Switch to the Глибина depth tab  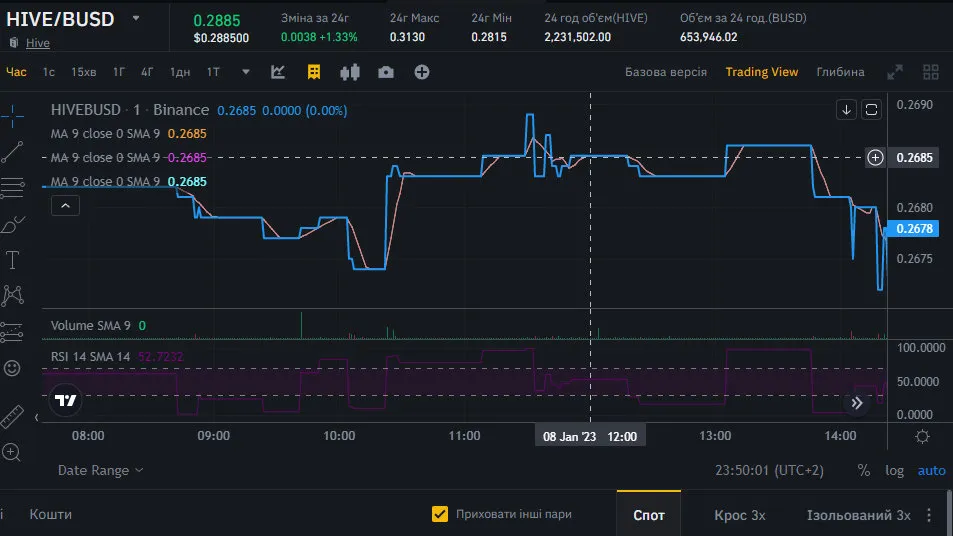pos(840,72)
